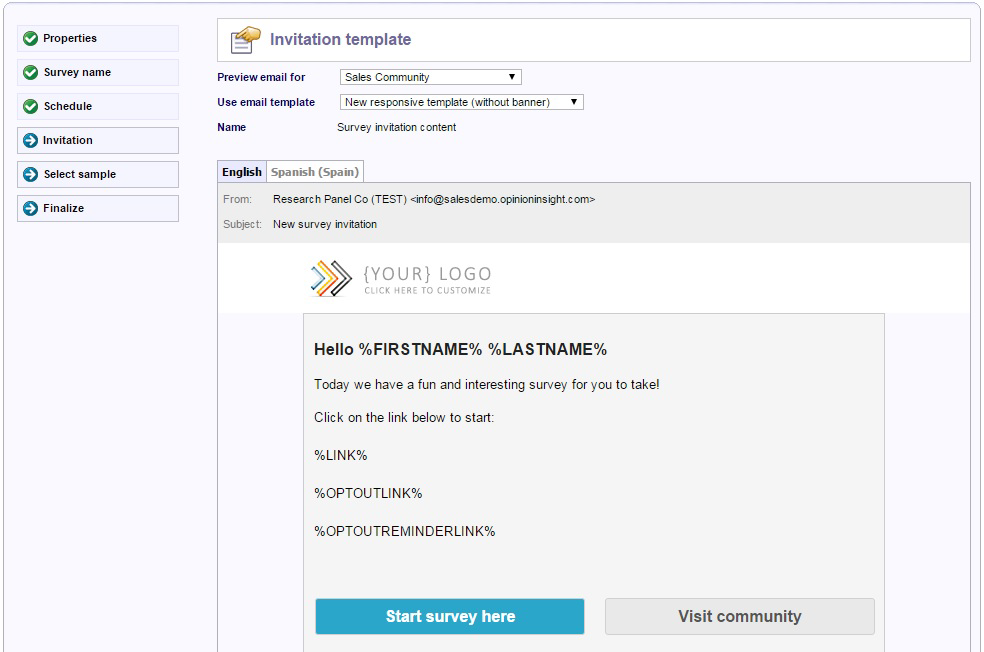The height and width of the screenshot is (652, 984).
Task: Click the green checkmark icon beside Schedule
Action: pyautogui.click(x=30, y=106)
